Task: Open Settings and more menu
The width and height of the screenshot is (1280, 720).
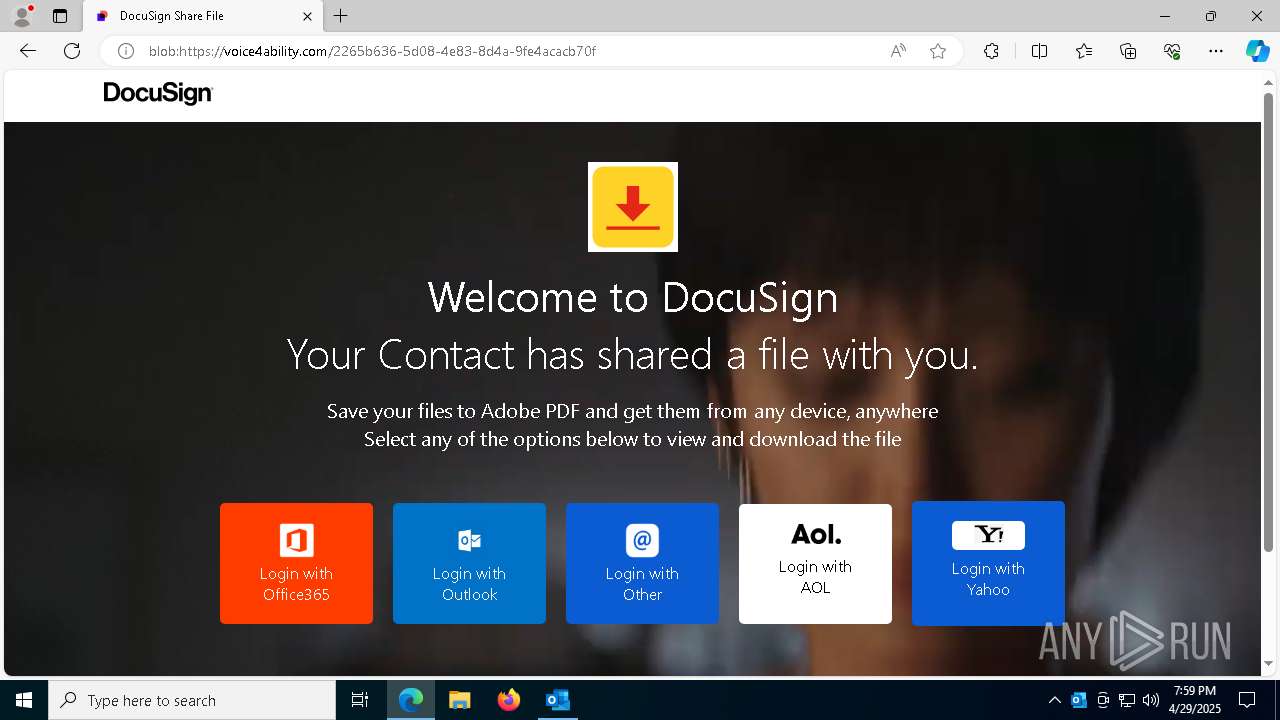Action: (1216, 51)
